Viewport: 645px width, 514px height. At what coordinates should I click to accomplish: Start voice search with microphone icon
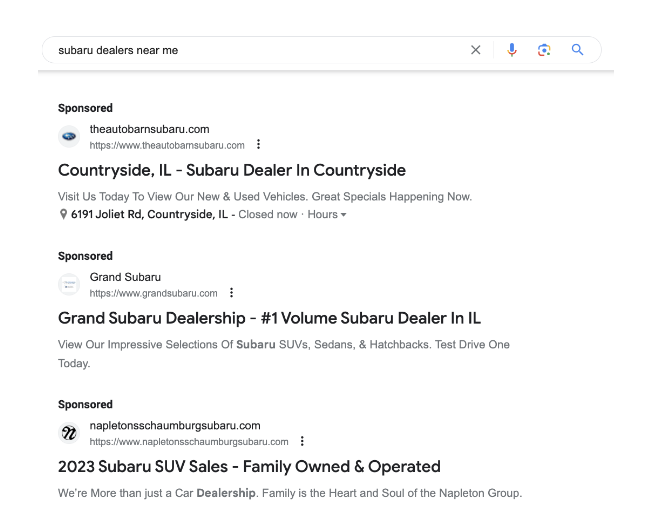(512, 50)
